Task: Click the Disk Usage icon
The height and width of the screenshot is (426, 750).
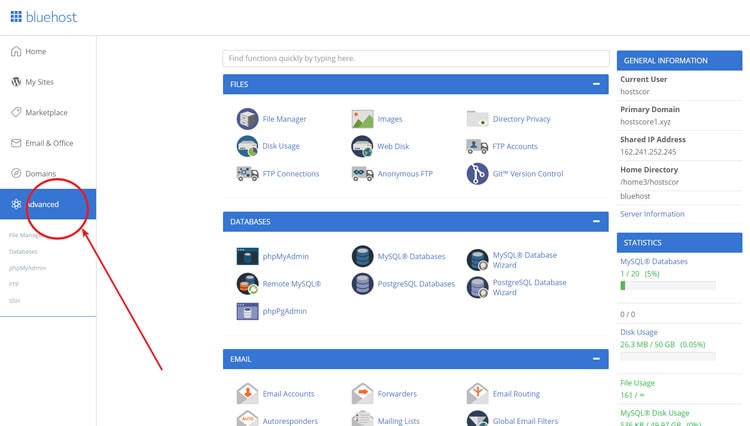Action: pos(247,146)
